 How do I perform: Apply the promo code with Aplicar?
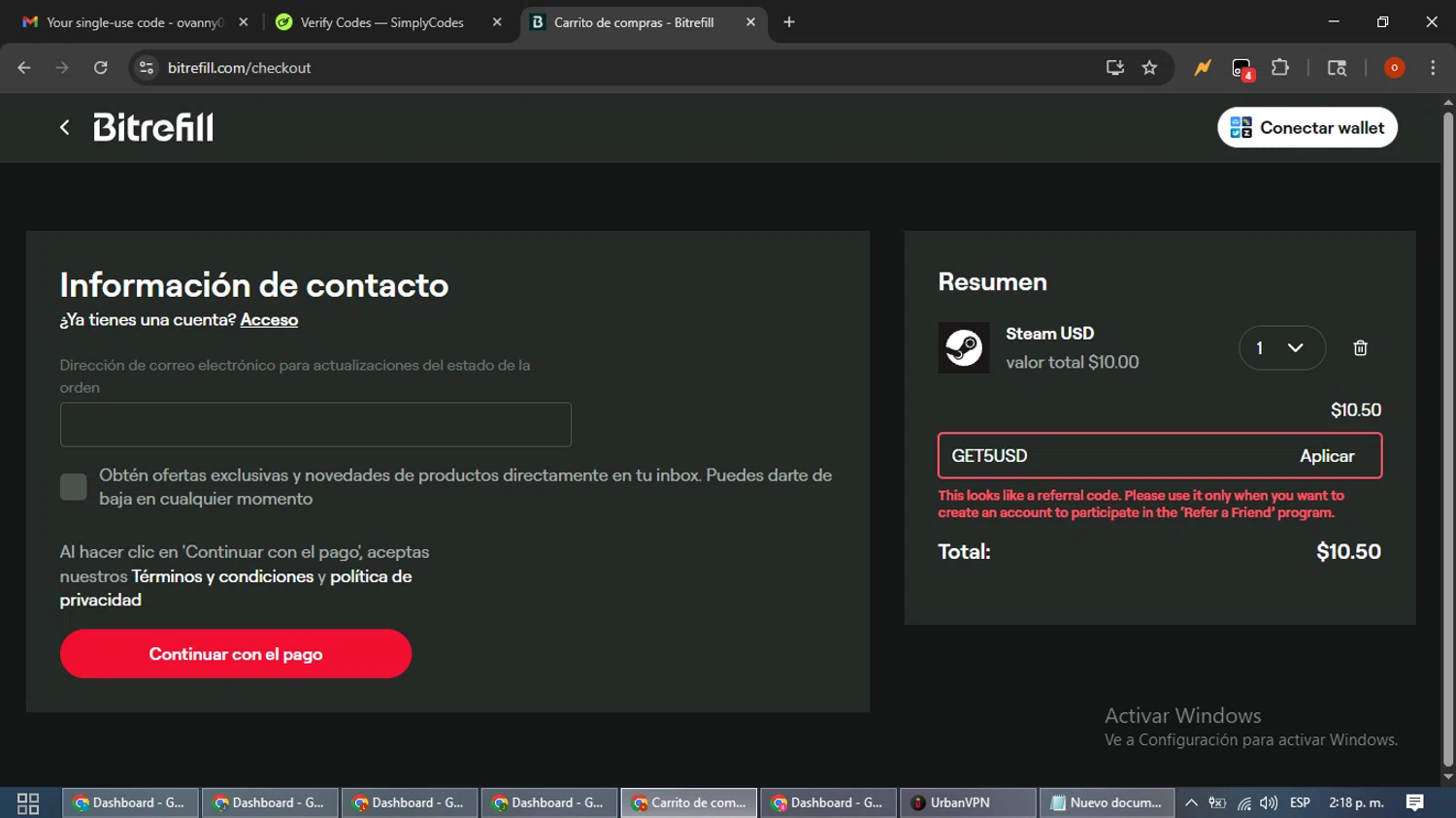(1327, 456)
